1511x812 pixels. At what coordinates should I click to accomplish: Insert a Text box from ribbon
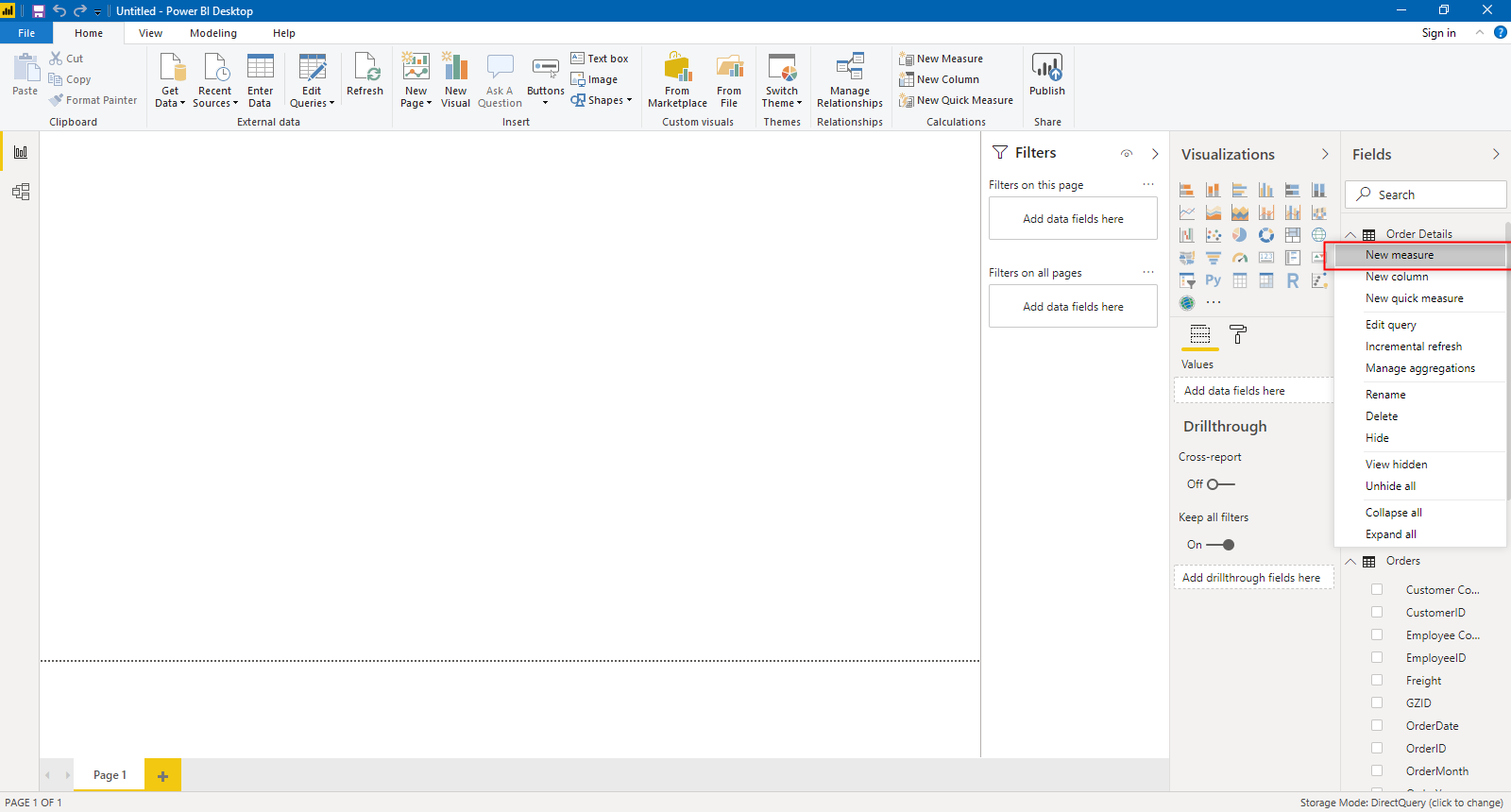(600, 59)
